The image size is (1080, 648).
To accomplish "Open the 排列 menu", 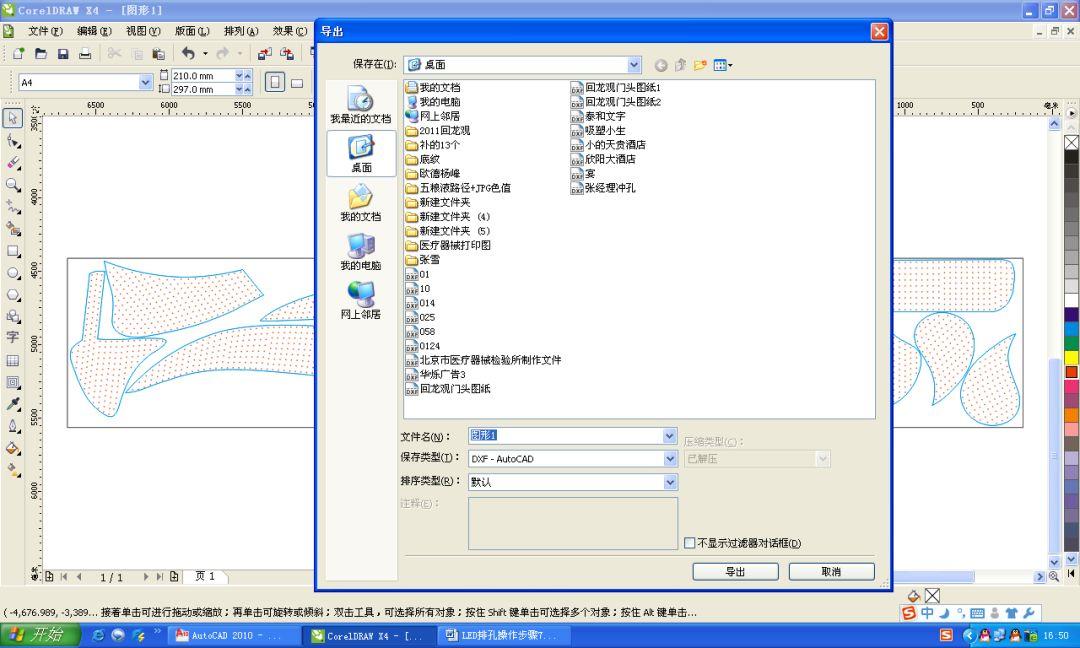I will (241, 31).
